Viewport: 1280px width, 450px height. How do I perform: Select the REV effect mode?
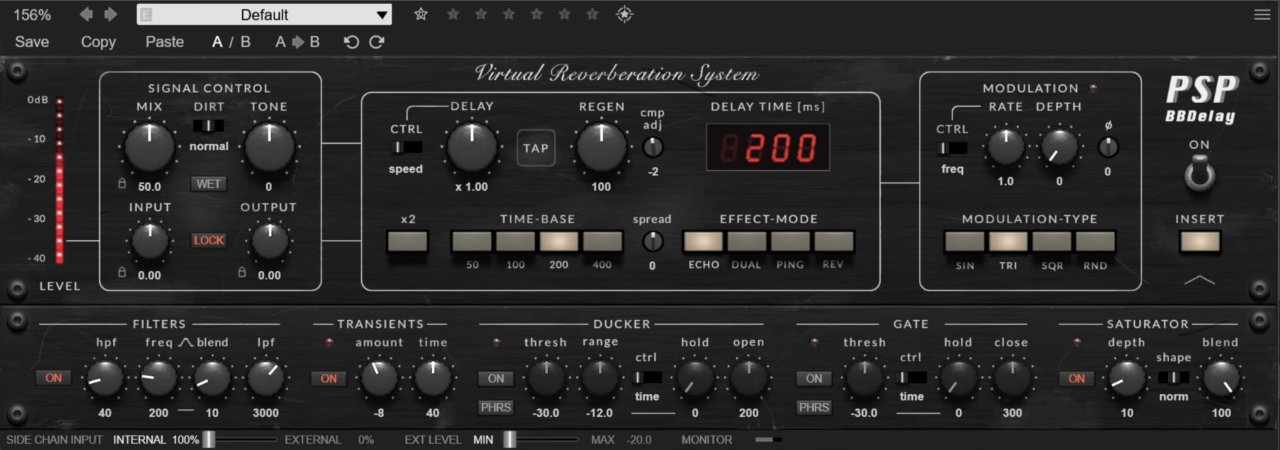coord(834,241)
